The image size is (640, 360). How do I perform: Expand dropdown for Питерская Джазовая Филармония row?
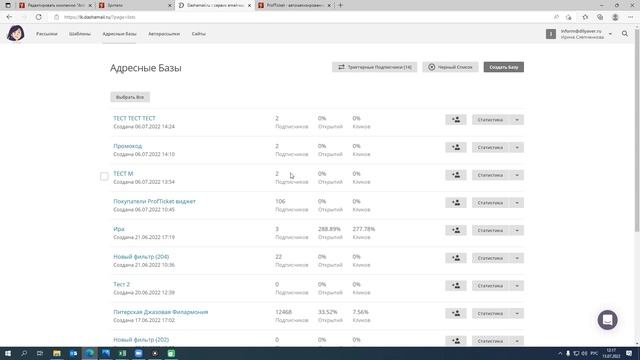tap(517, 313)
